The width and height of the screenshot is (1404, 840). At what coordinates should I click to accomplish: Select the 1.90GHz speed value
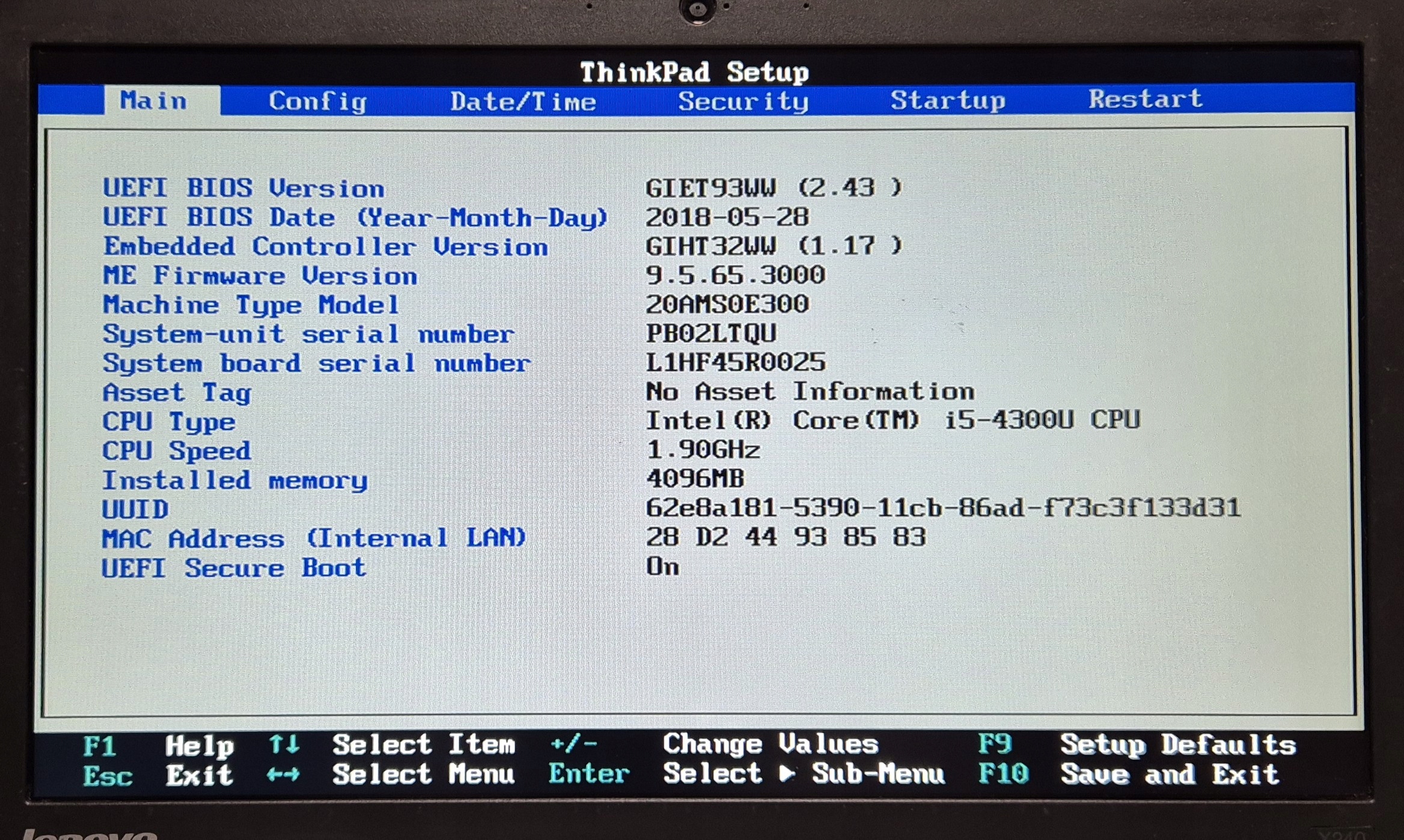click(x=703, y=449)
